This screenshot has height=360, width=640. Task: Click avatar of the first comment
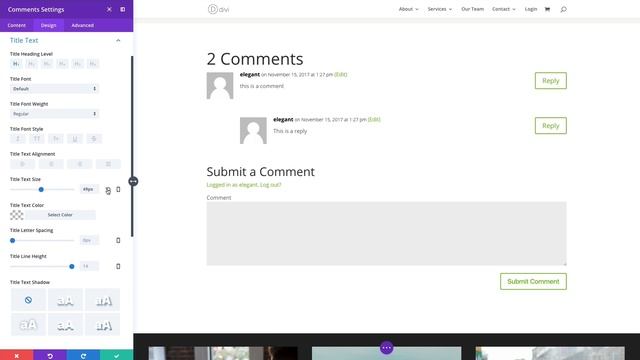(220, 86)
